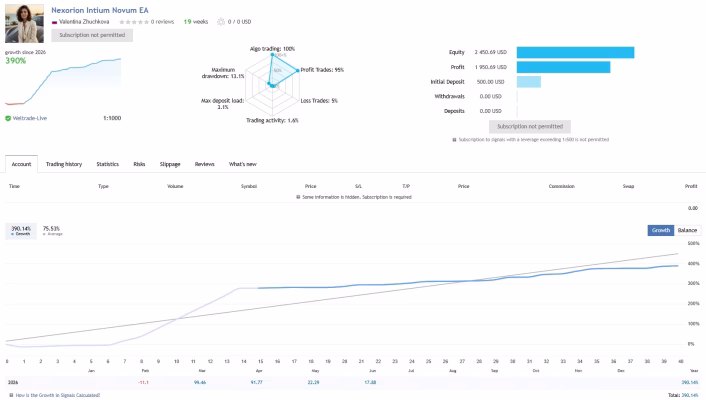Click the info icon beside the leverage warning
The height and width of the screenshot is (400, 706).
coord(454,140)
